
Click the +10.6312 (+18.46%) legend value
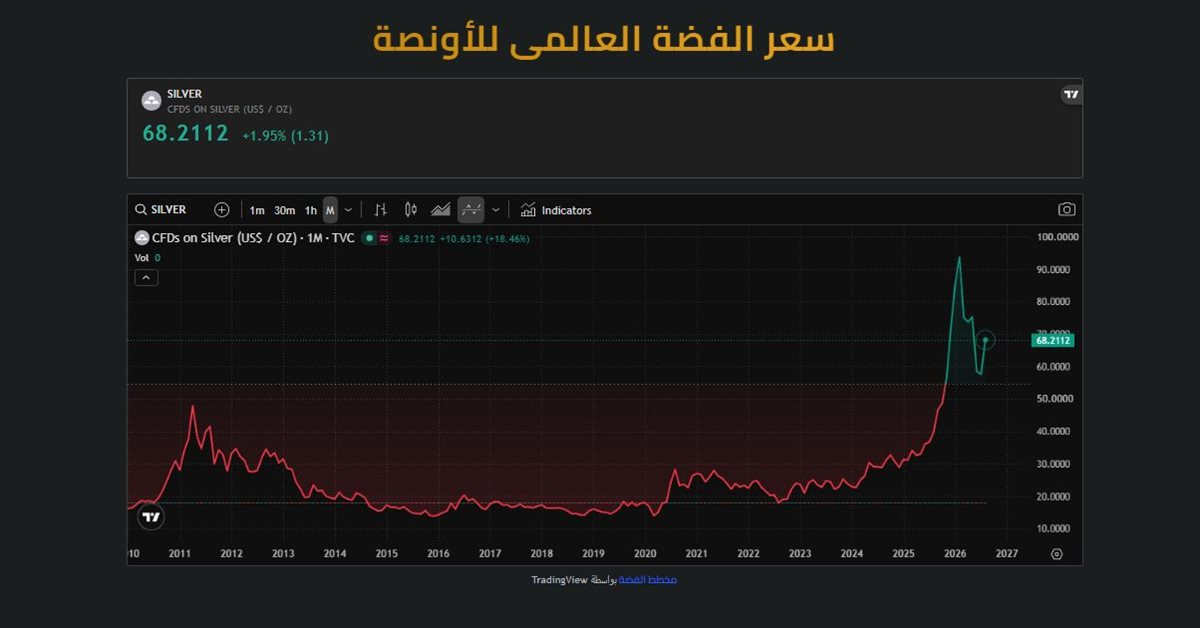tap(485, 239)
